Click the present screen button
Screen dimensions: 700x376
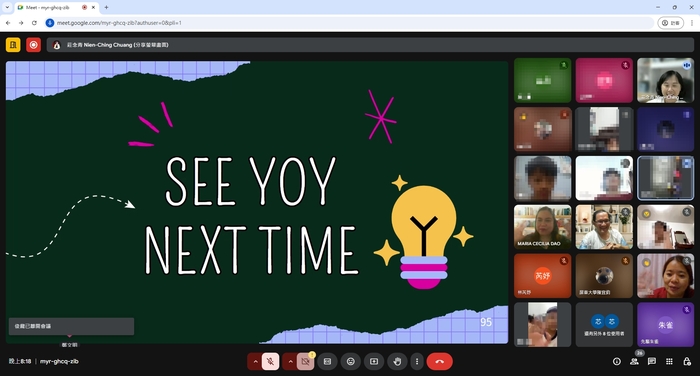click(374, 361)
